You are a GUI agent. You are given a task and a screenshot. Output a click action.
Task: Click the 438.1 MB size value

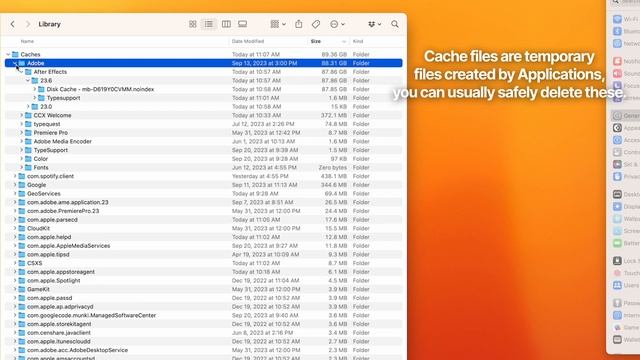point(334,176)
